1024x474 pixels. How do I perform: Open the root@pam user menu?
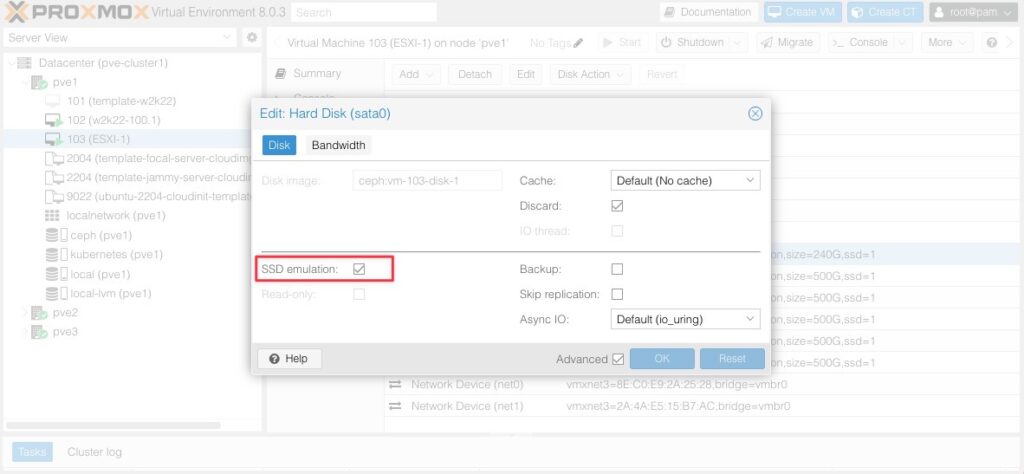[x=974, y=12]
